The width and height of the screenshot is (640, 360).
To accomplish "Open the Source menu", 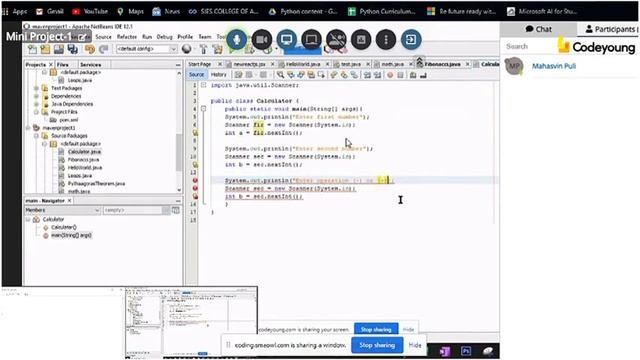I will pos(103,37).
